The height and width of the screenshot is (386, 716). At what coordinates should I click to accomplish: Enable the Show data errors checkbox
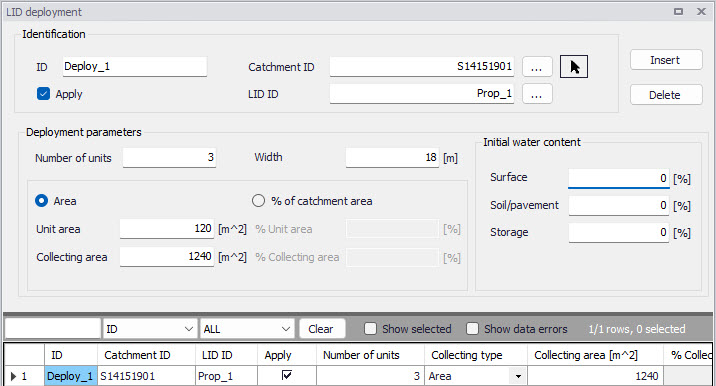pyautogui.click(x=472, y=328)
